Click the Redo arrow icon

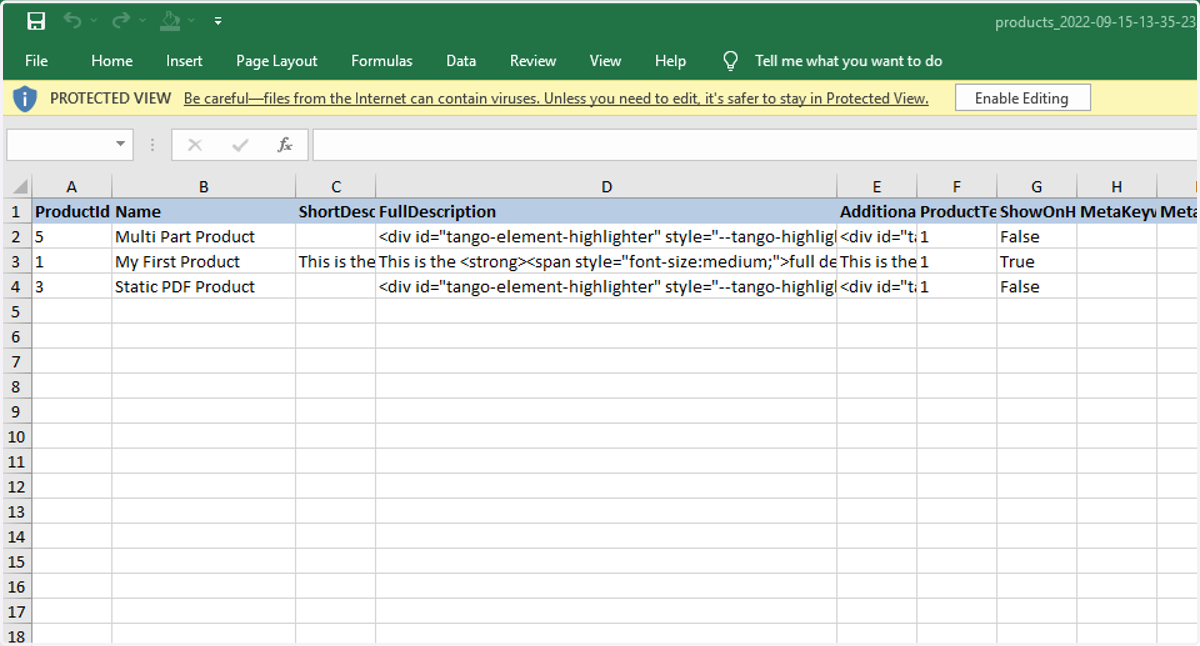[x=121, y=21]
